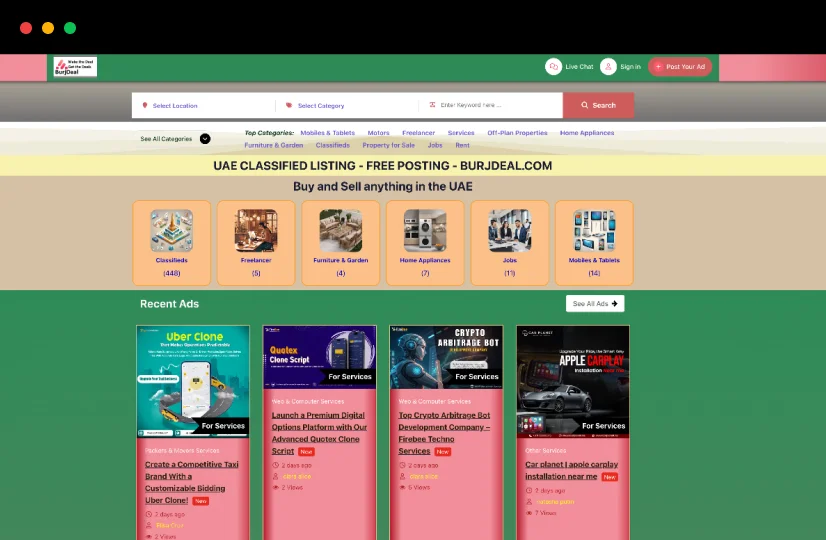
Task: Select Furniture & Garden (4) card icon
Action: point(341,231)
